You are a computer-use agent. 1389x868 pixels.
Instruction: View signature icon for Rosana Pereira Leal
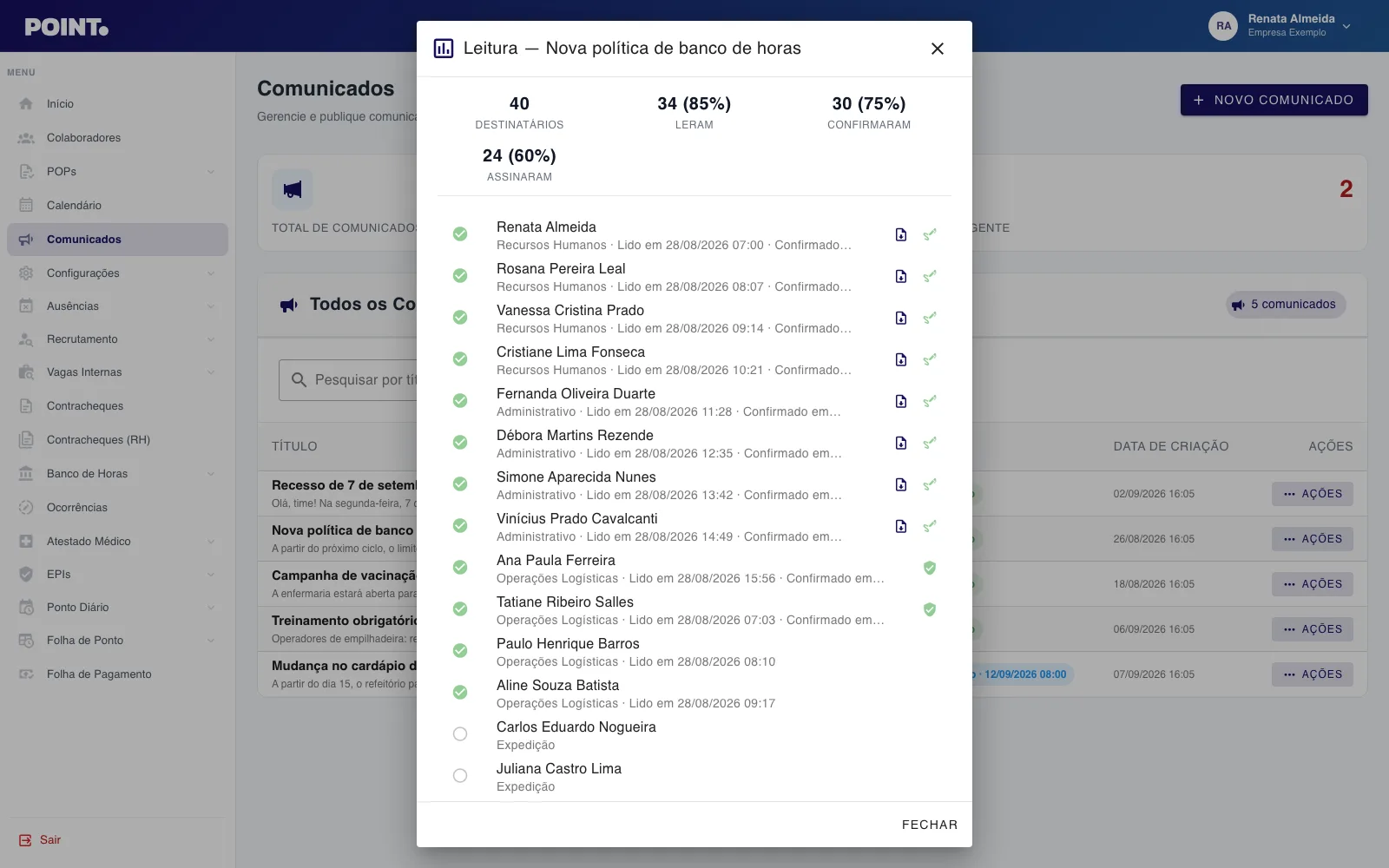tap(930, 276)
